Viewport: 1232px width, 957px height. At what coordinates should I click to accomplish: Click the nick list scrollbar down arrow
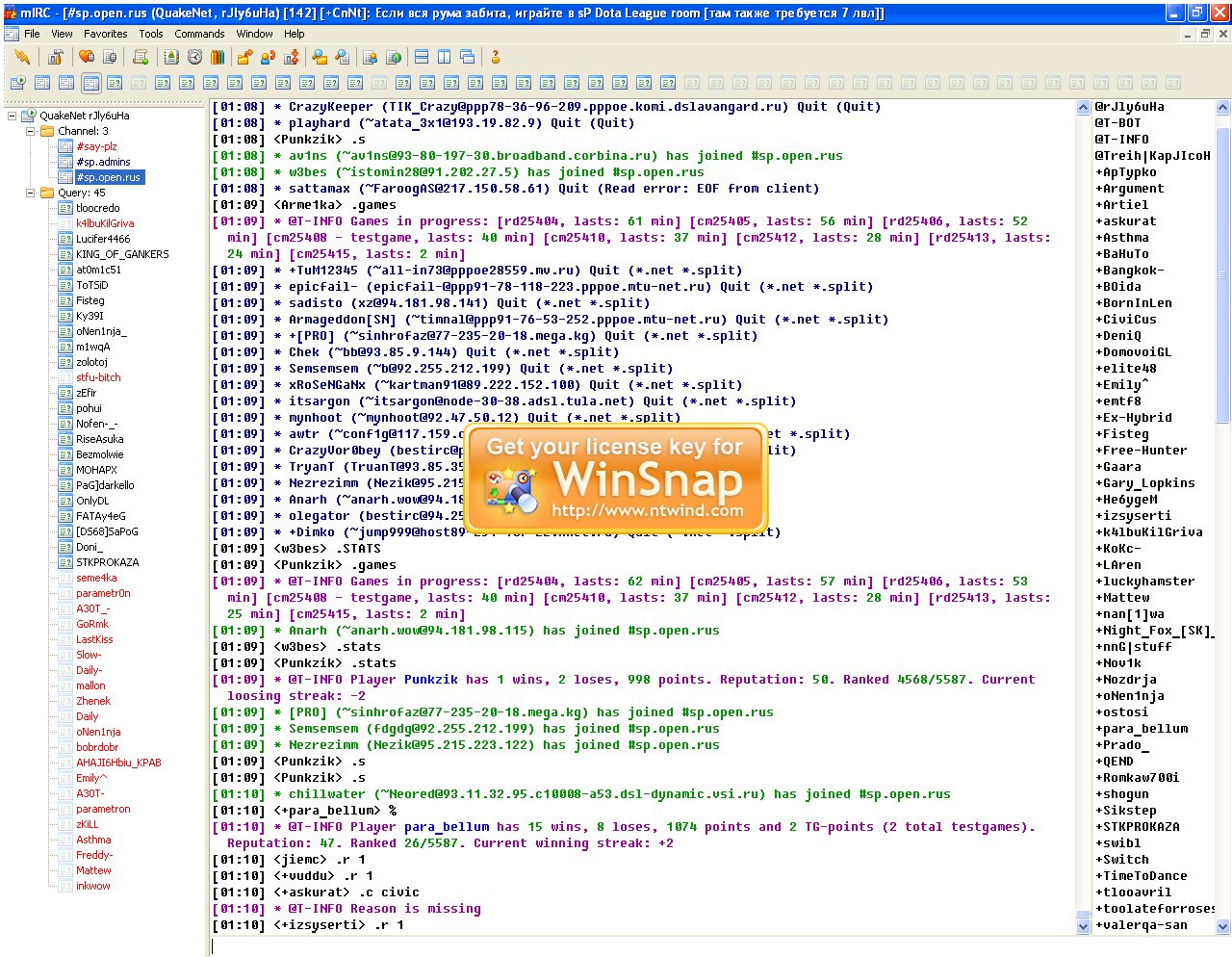(1223, 926)
